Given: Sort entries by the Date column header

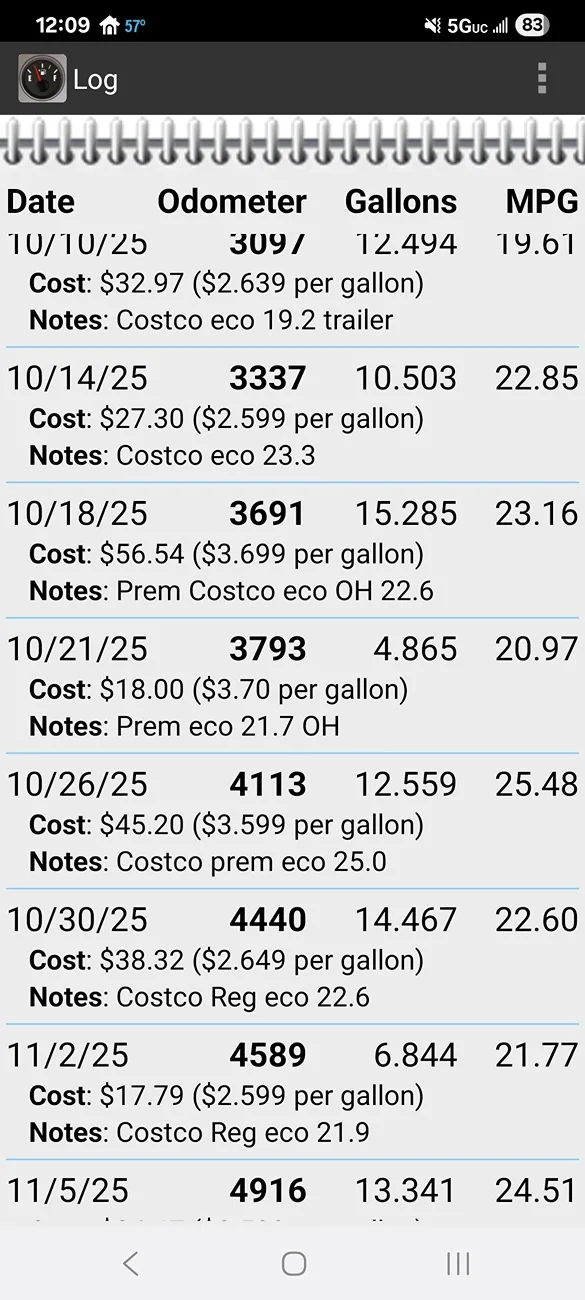Looking at the screenshot, I should click(x=40, y=201).
